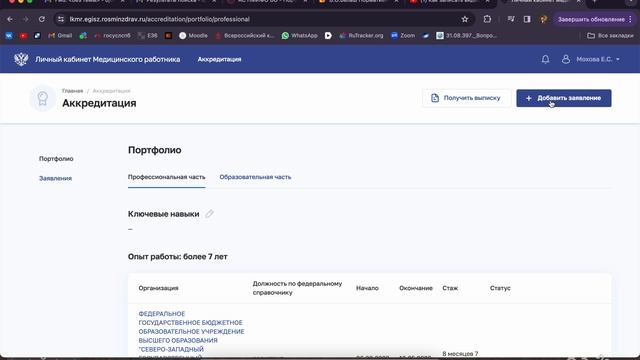640x360 pixels.
Task: Open the Всероссийский bookmark
Action: click(245, 36)
